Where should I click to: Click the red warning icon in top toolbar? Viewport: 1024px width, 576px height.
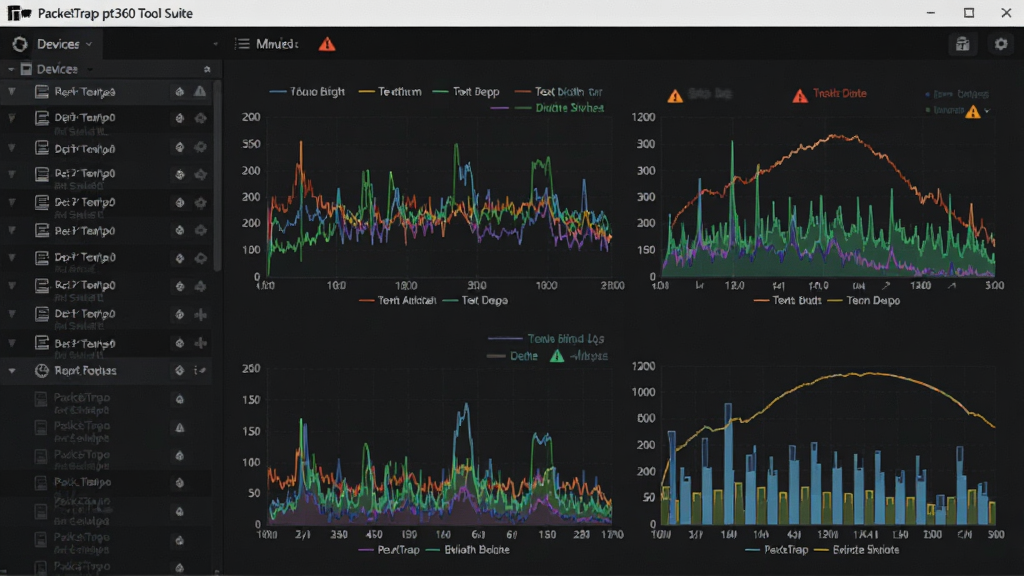(x=327, y=44)
